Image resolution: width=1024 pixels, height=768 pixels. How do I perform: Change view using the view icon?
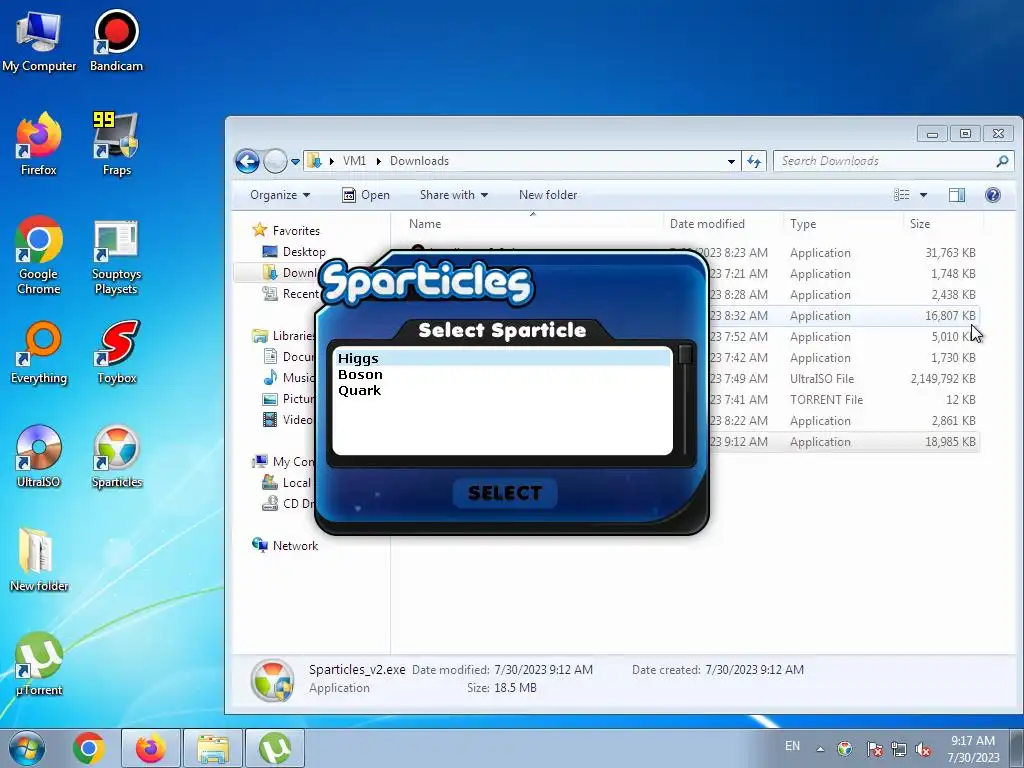click(x=902, y=195)
